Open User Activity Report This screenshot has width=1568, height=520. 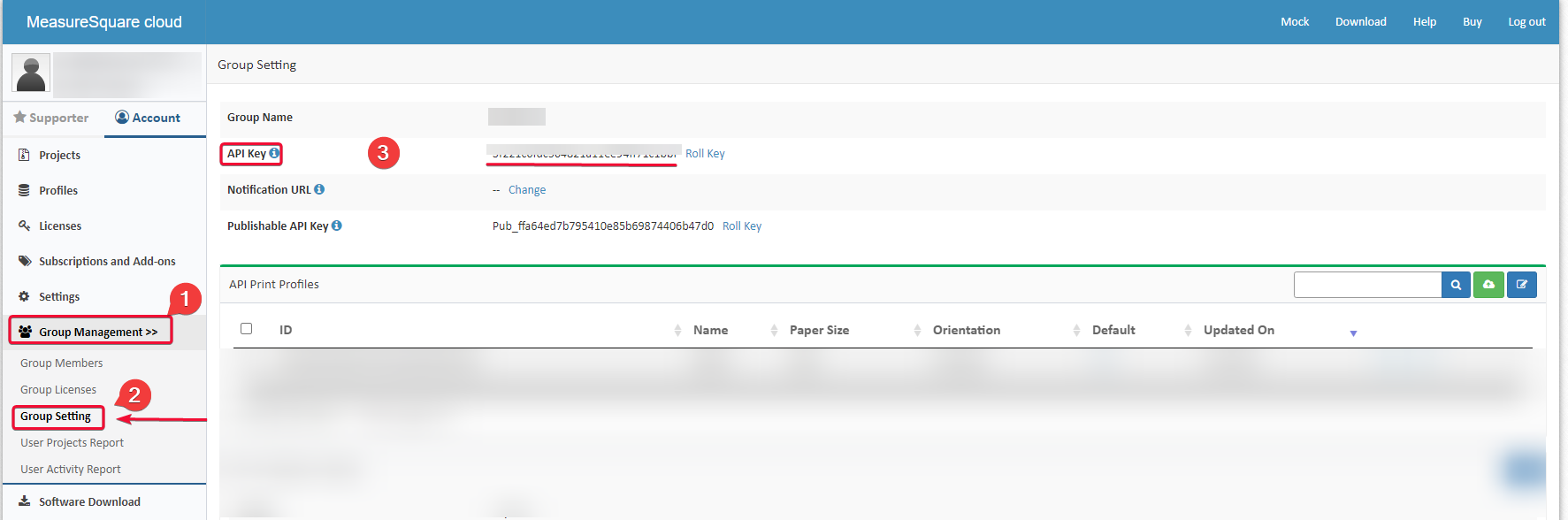pos(71,469)
